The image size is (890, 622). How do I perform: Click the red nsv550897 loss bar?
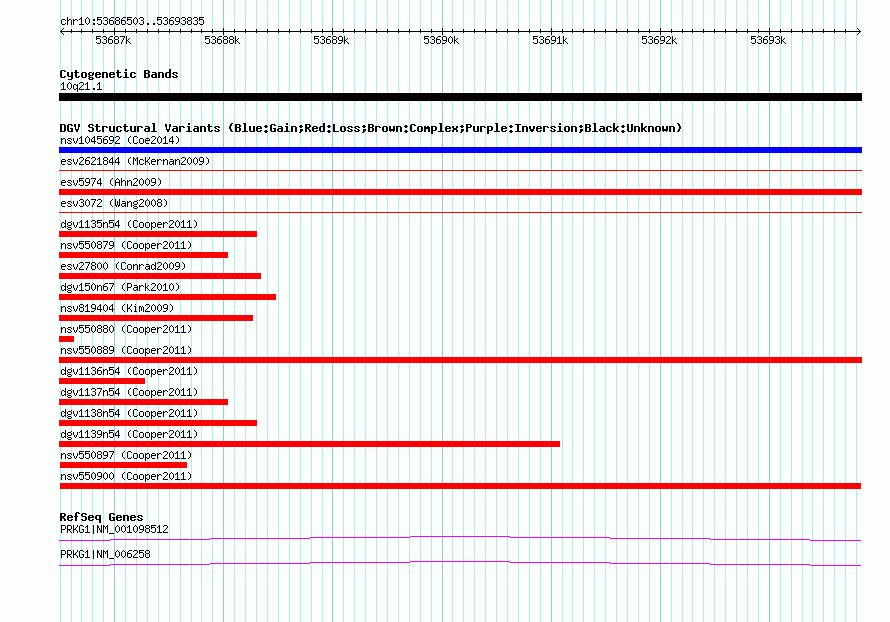pyautogui.click(x=123, y=465)
